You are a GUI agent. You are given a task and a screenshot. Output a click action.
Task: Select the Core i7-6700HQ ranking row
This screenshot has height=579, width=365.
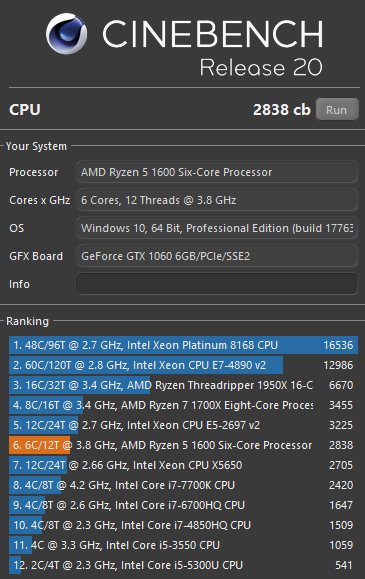(x=184, y=505)
